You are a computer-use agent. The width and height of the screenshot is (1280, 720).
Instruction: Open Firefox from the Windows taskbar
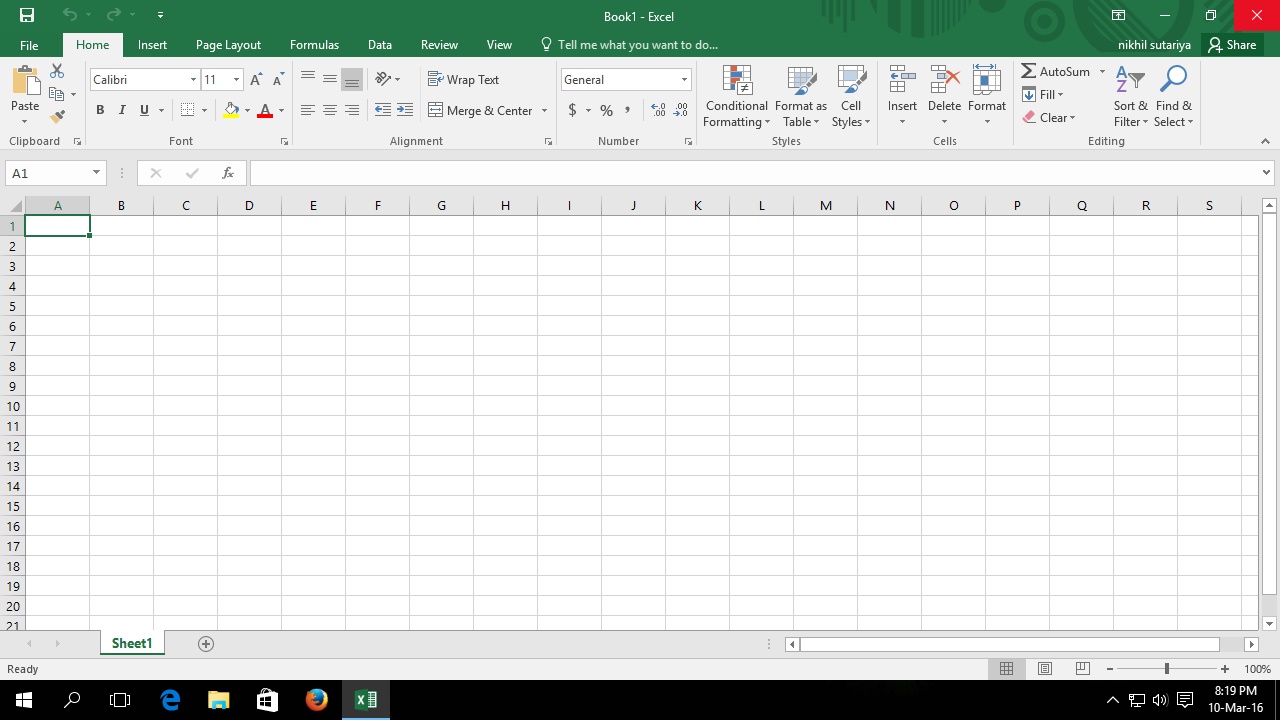(317, 700)
